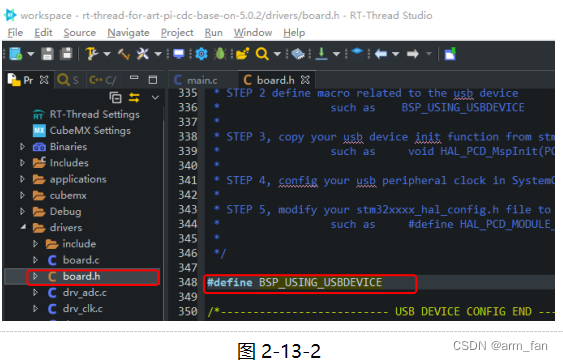Image resolution: width=563 pixels, height=361 pixels.
Task: Select board.h in the project tree
Action: 82,277
